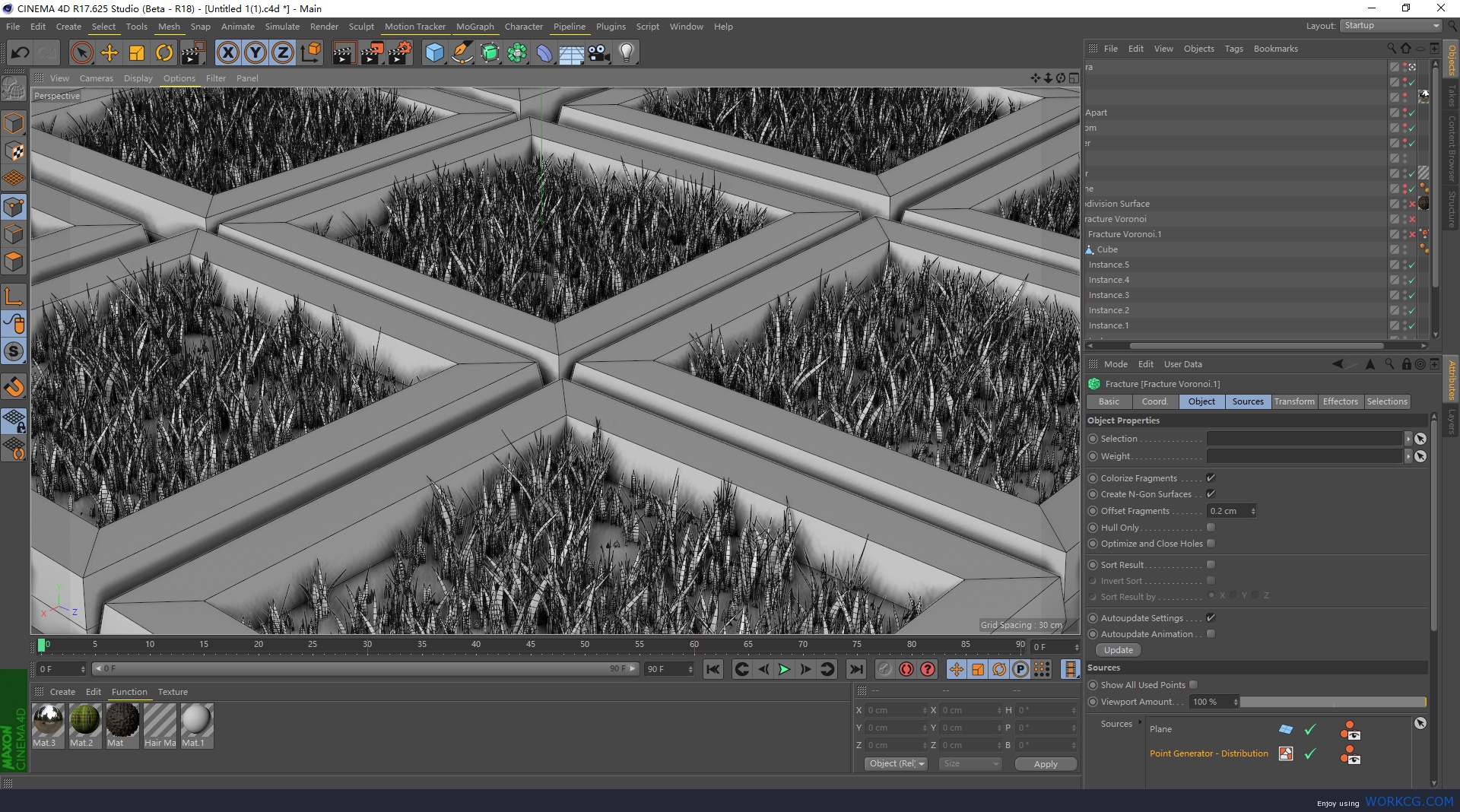Add a camera object

599,52
